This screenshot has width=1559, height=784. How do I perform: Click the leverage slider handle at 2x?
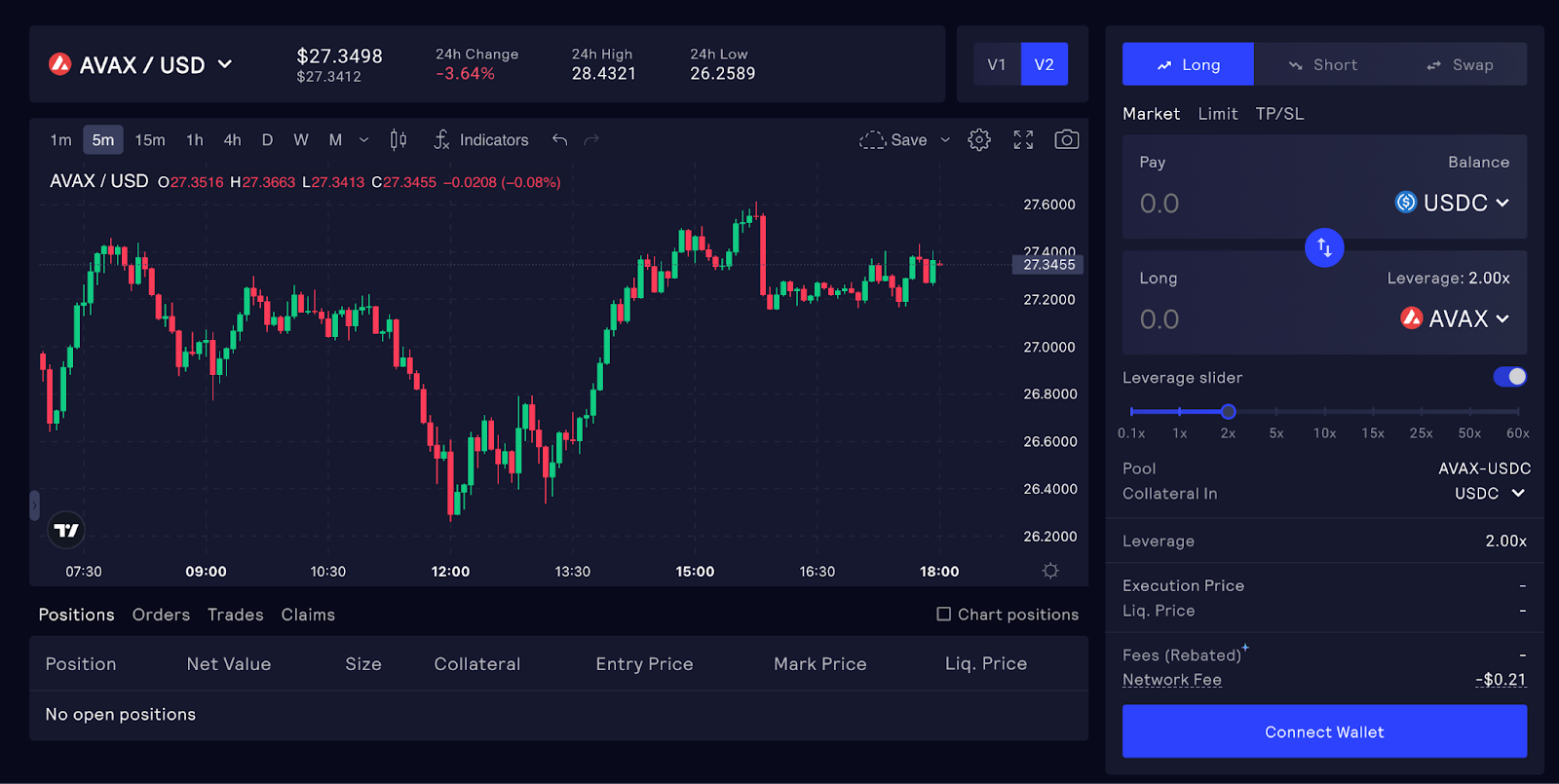pyautogui.click(x=1228, y=411)
